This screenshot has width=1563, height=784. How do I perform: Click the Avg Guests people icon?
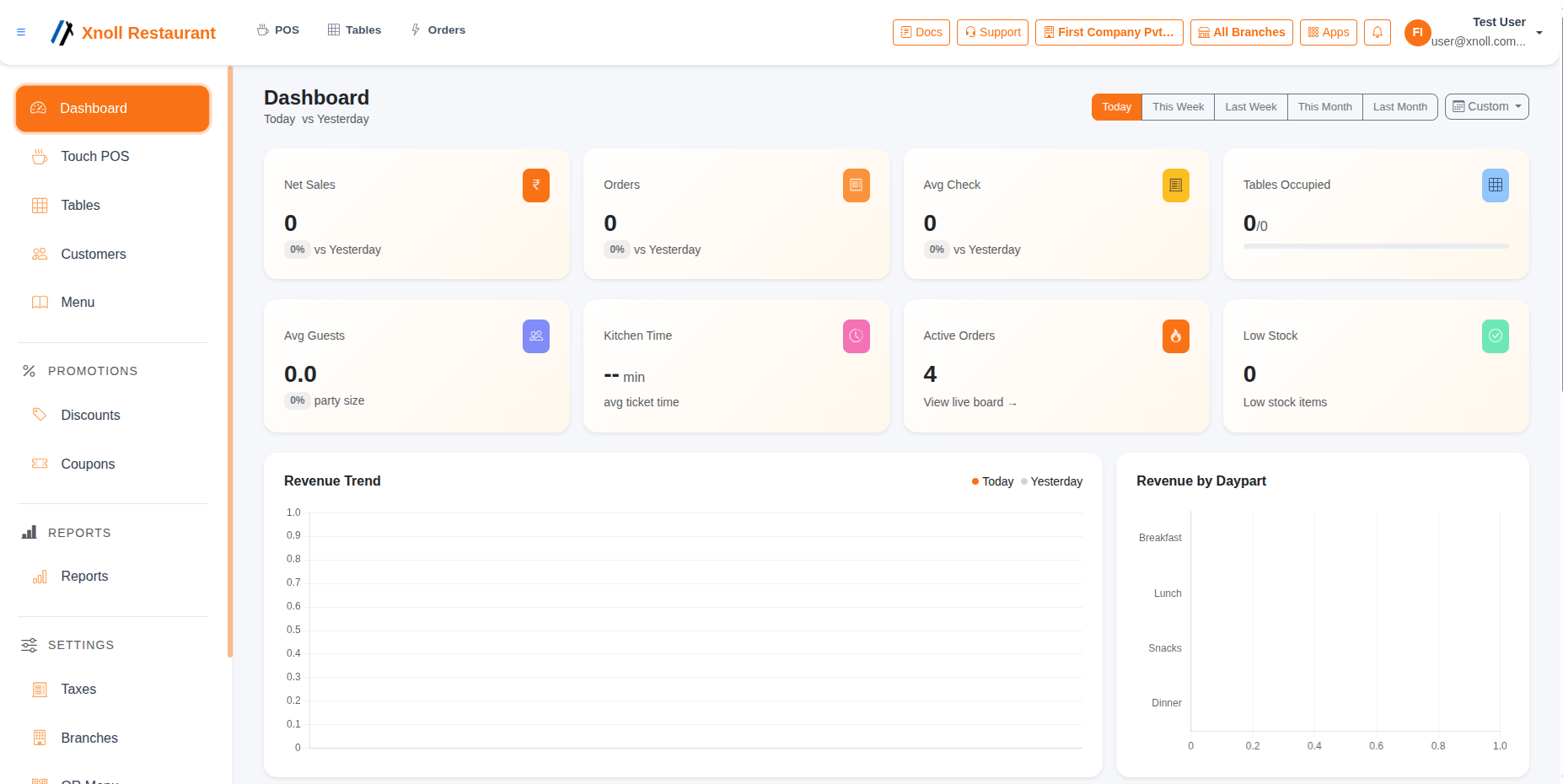pos(536,336)
